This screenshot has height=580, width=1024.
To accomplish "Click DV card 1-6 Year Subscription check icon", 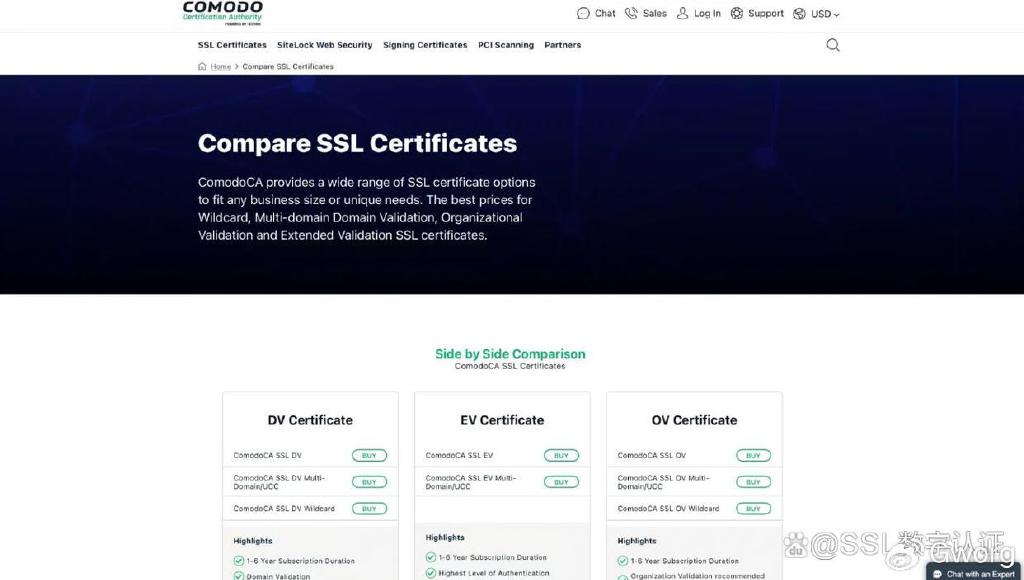I will pos(238,560).
